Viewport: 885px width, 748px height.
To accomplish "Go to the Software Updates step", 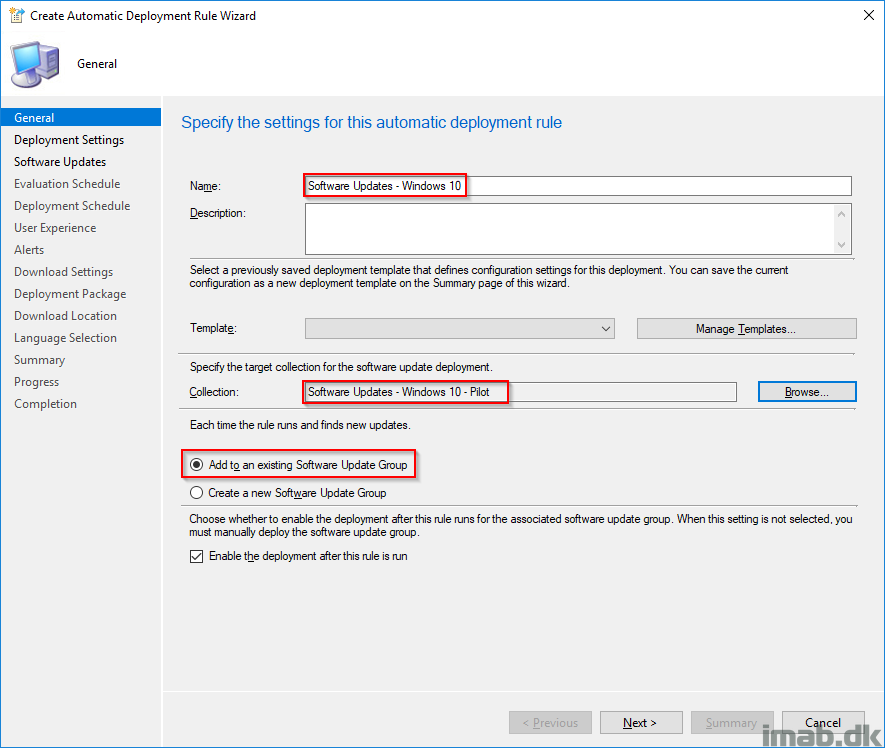I will (60, 161).
